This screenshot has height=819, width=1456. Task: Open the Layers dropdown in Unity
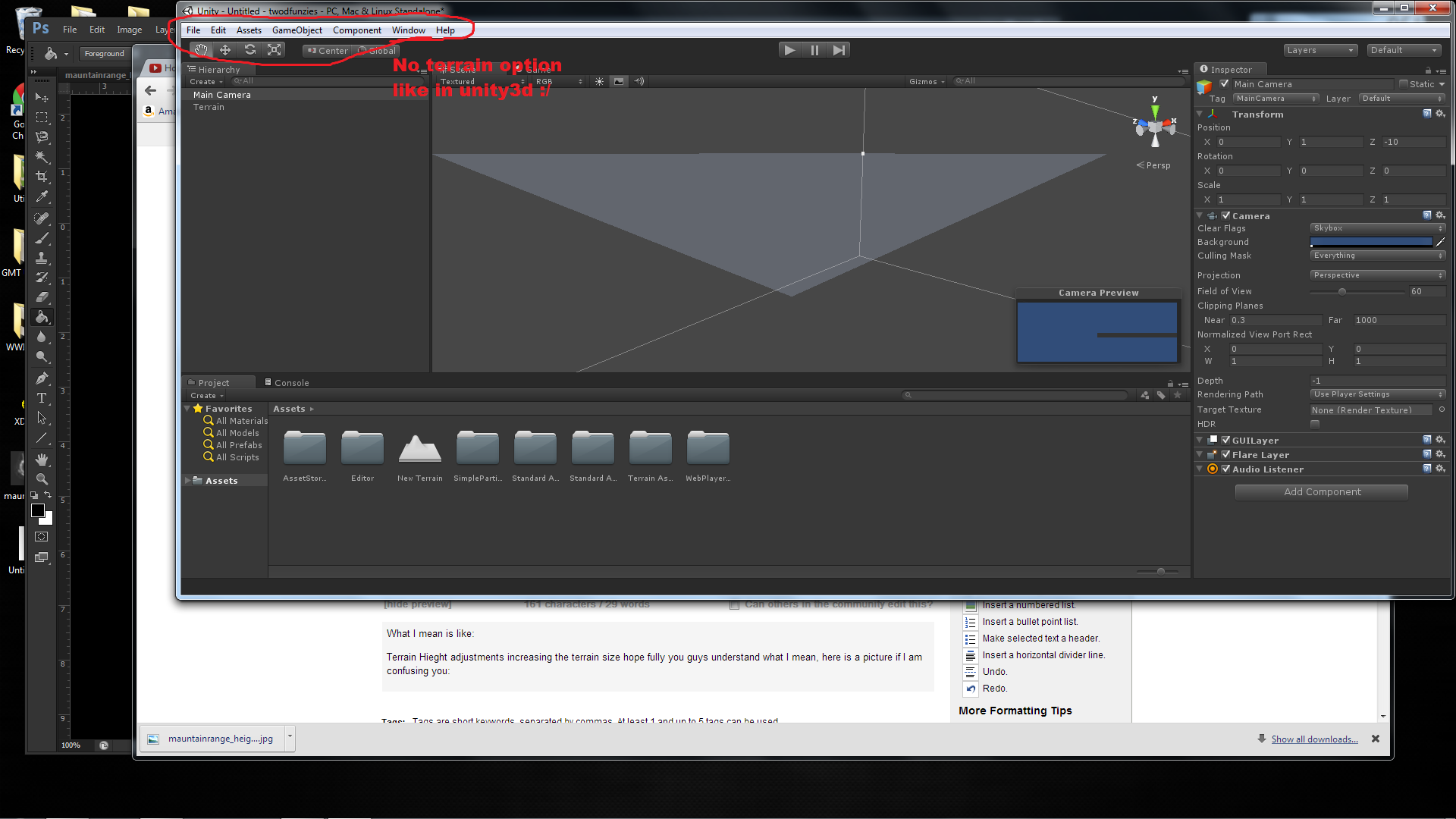pyautogui.click(x=1320, y=50)
